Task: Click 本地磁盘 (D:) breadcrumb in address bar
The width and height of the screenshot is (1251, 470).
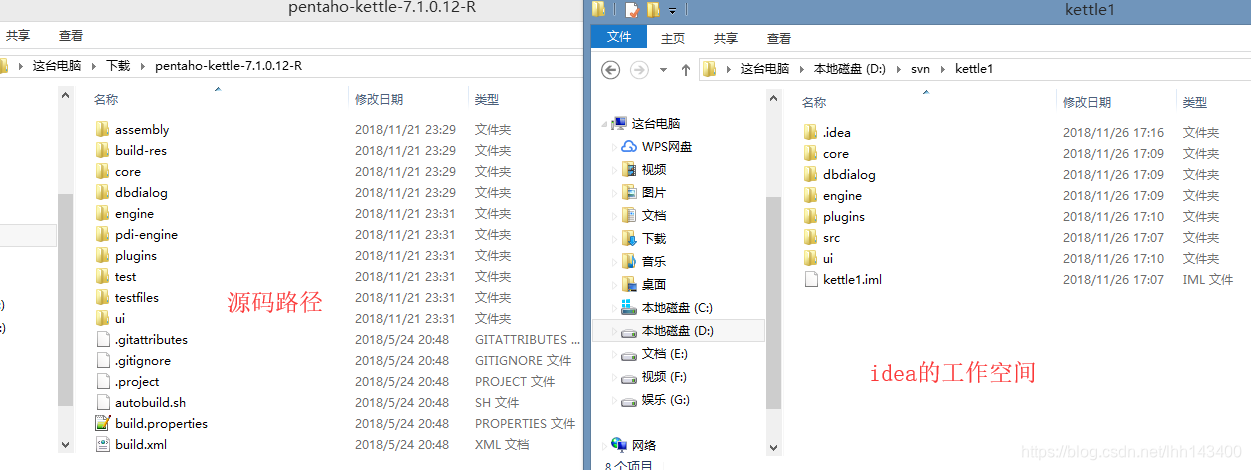Action: (x=850, y=69)
